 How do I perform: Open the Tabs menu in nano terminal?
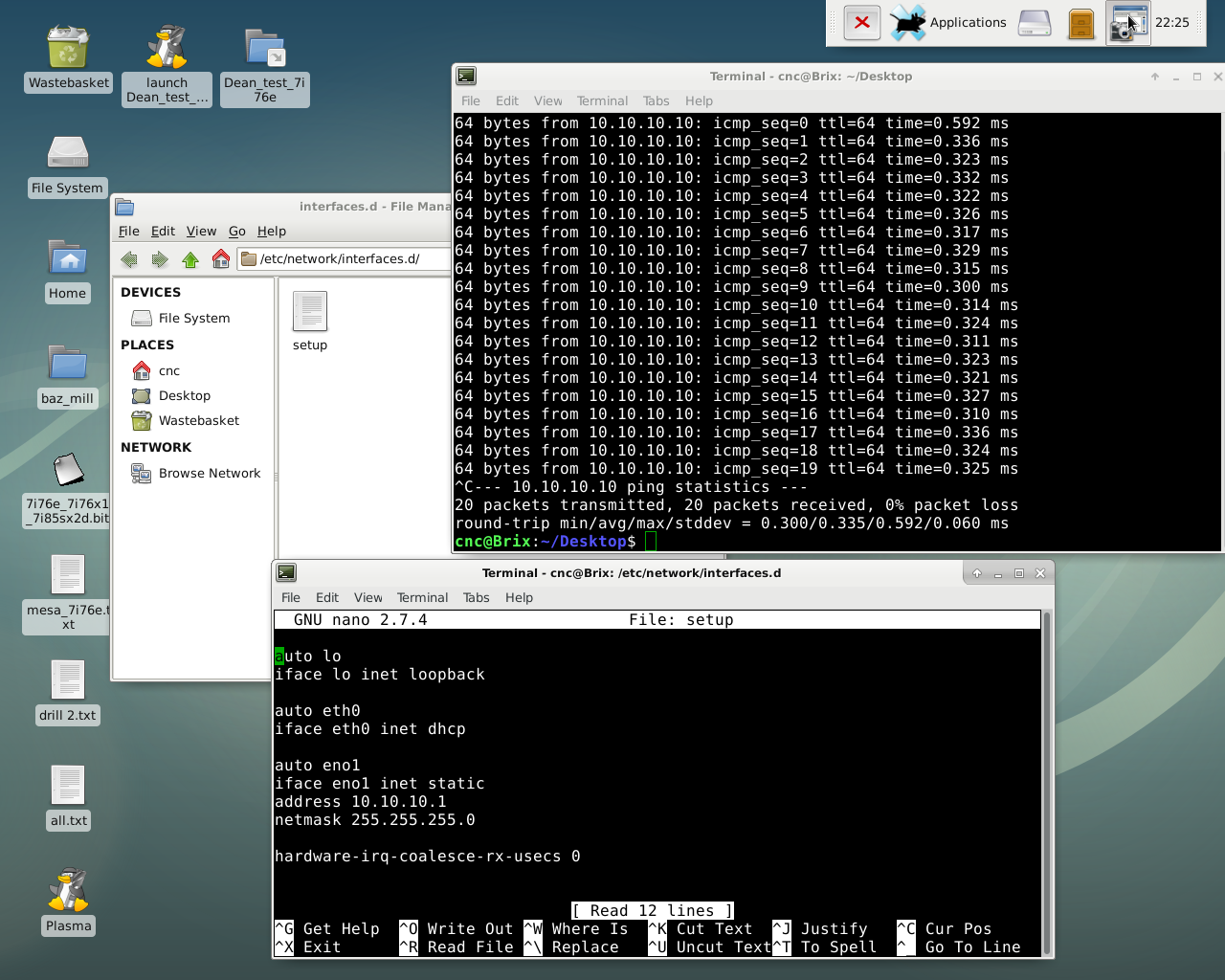click(x=476, y=597)
